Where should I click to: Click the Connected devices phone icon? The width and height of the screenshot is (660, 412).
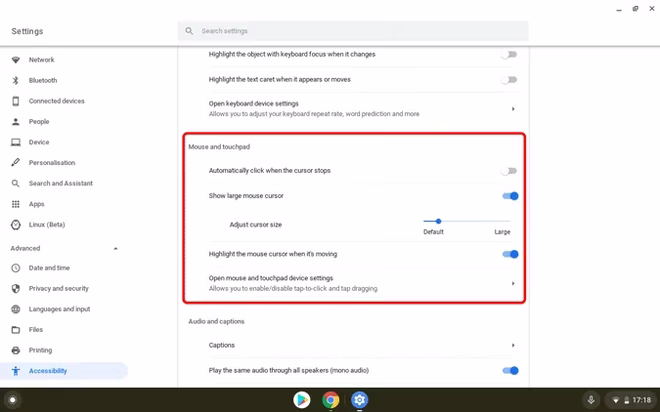pyautogui.click(x=16, y=101)
